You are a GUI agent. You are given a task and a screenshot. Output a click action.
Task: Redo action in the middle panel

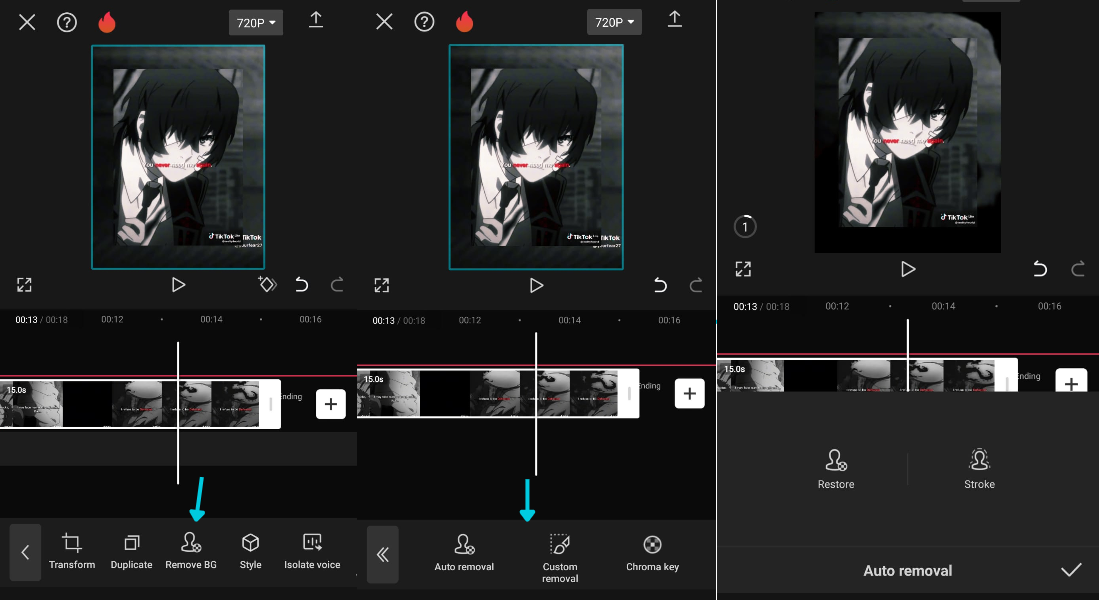[696, 285]
